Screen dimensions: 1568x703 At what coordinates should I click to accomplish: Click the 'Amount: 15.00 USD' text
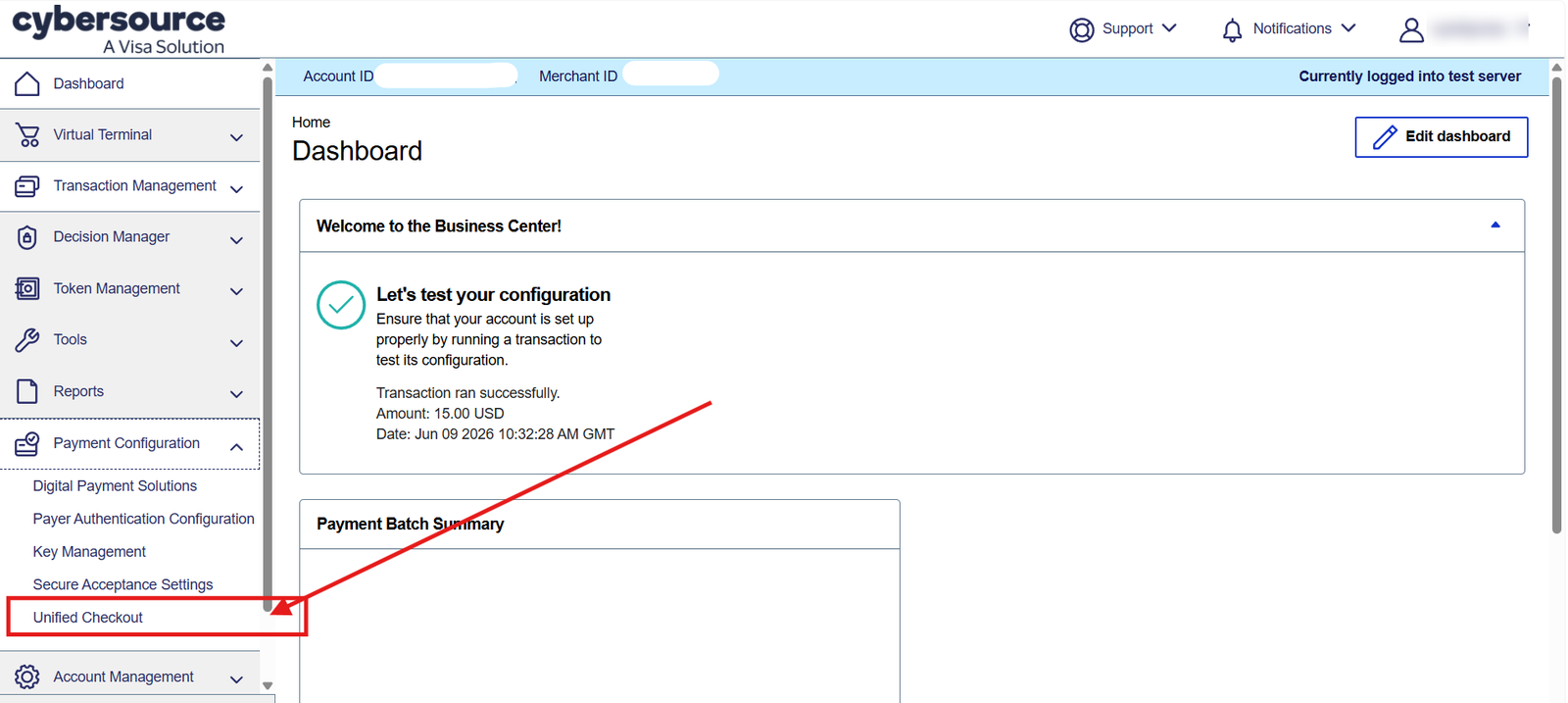(440, 414)
